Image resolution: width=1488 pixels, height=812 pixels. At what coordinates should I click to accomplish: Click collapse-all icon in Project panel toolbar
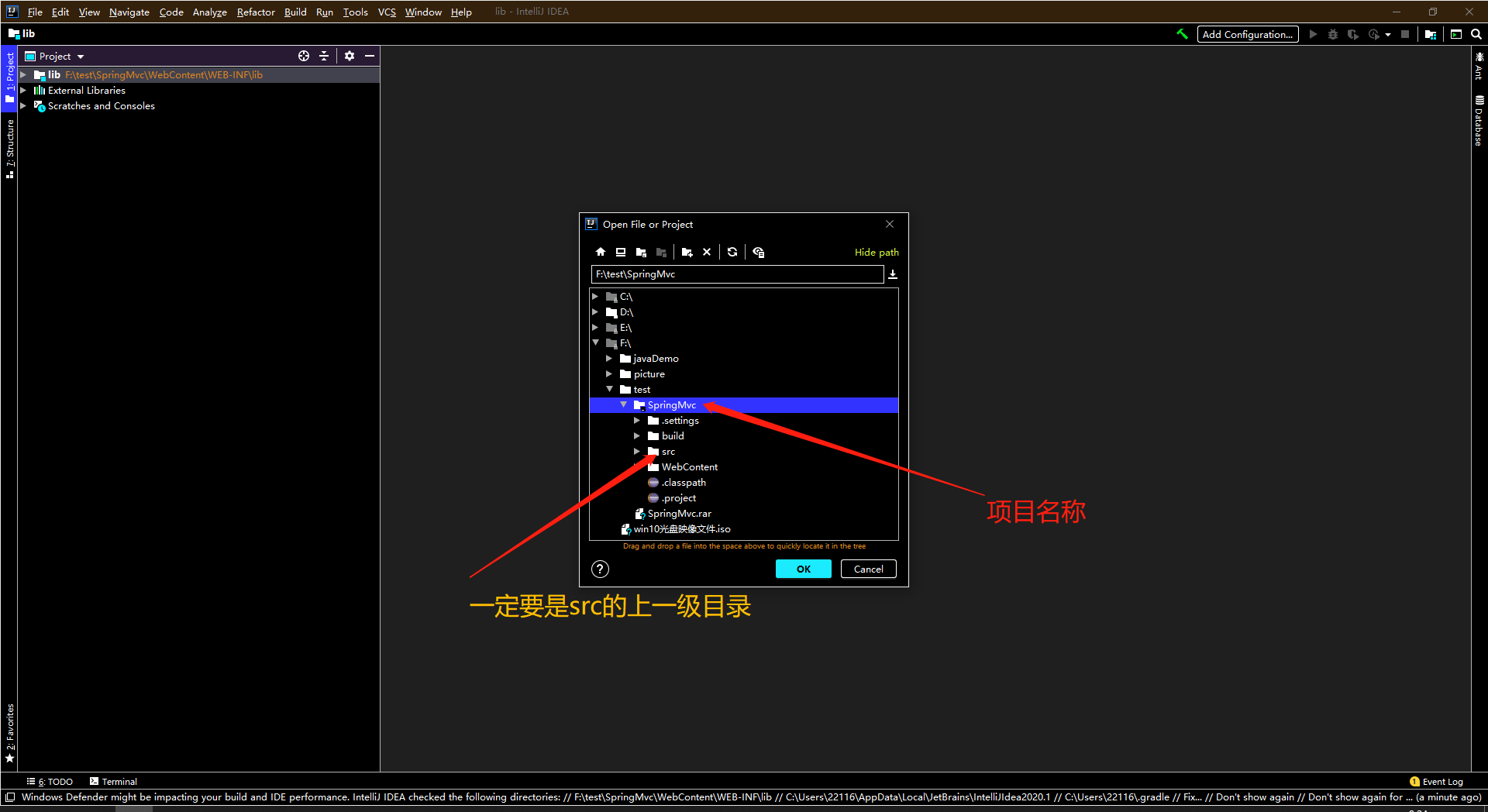pyautogui.click(x=324, y=56)
